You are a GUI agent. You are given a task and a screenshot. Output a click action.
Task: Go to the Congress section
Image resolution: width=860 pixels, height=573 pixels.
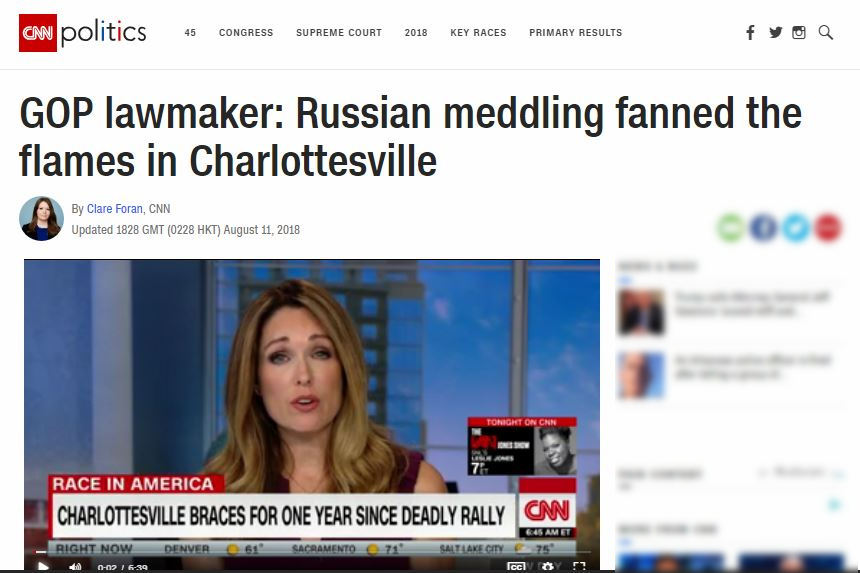[x=246, y=33]
